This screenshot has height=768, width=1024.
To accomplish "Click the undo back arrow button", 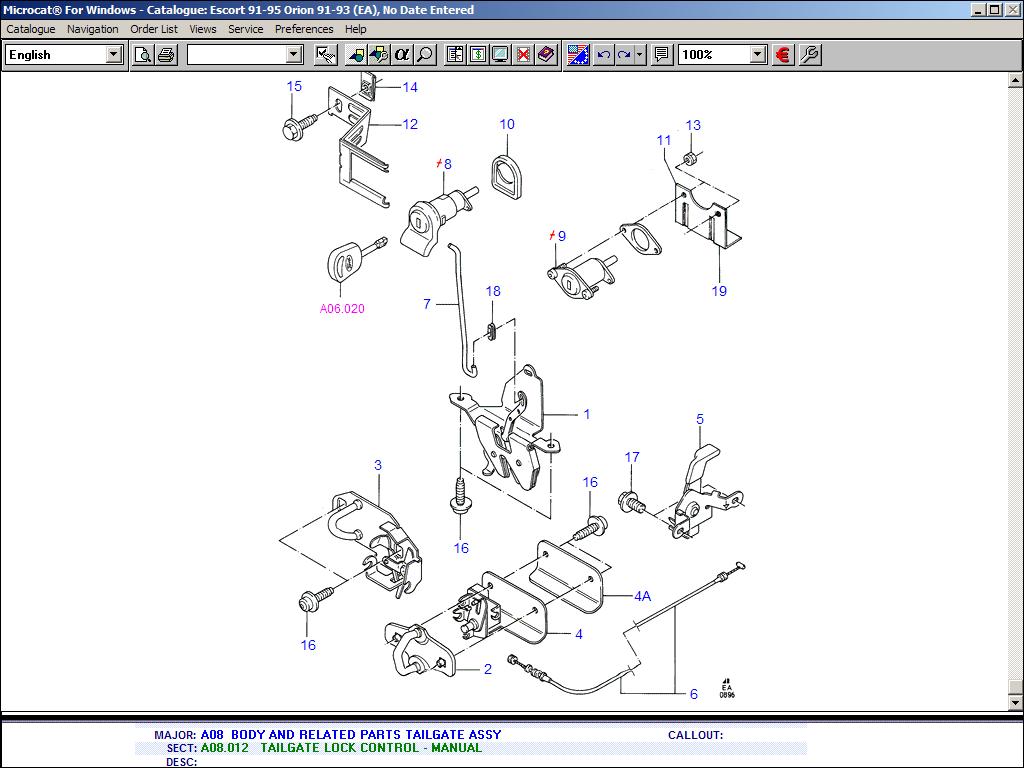I will tap(603, 54).
